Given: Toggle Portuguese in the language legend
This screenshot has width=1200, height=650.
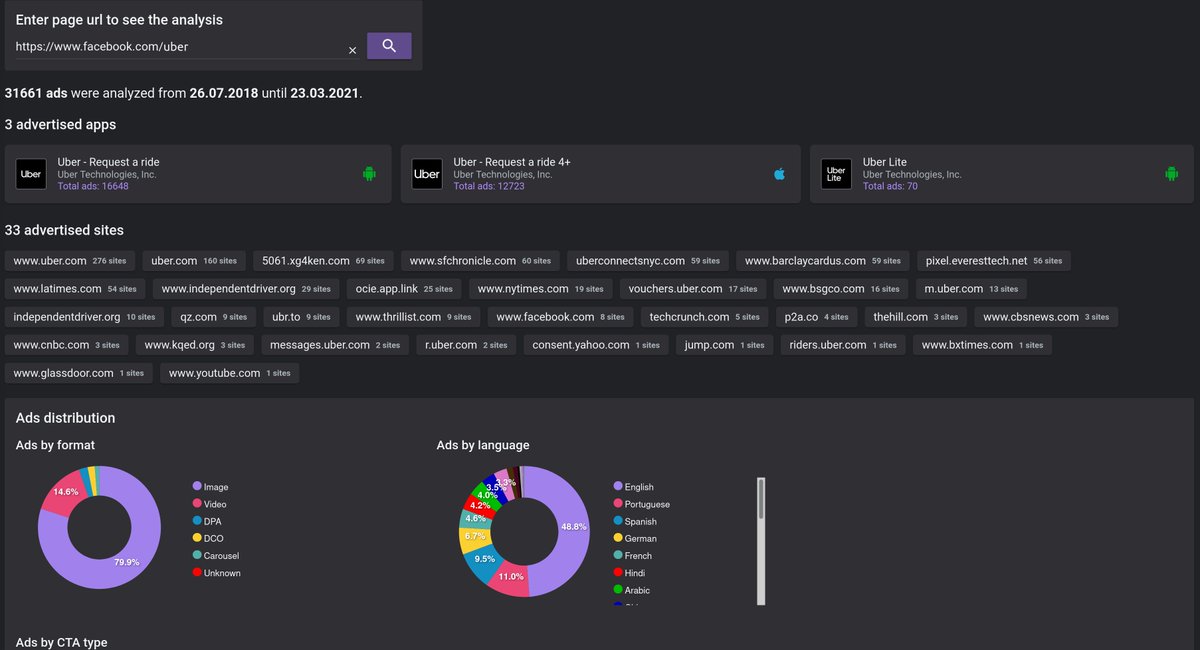Looking at the screenshot, I should point(642,504).
